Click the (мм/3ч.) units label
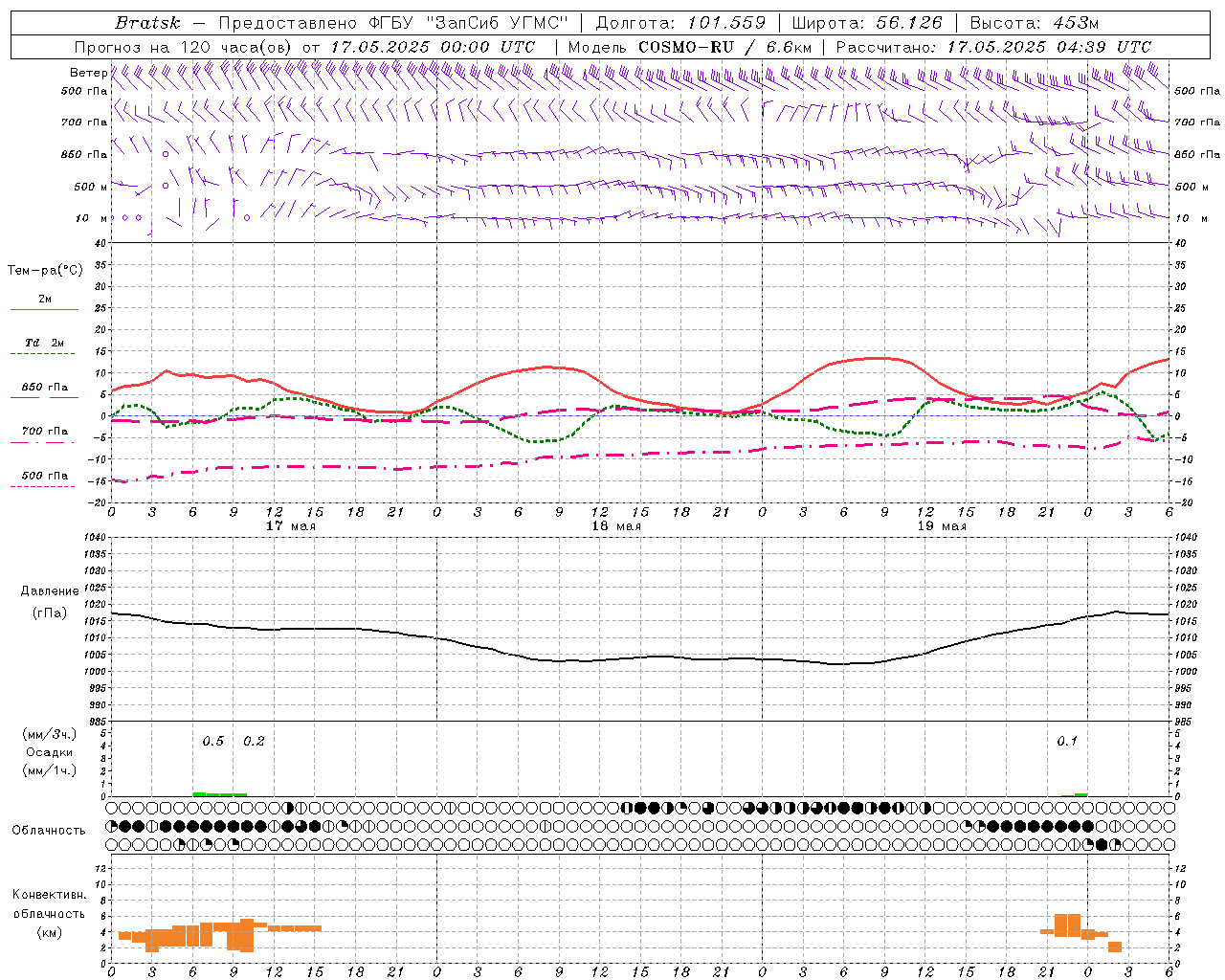1225x980 pixels. 50,734
